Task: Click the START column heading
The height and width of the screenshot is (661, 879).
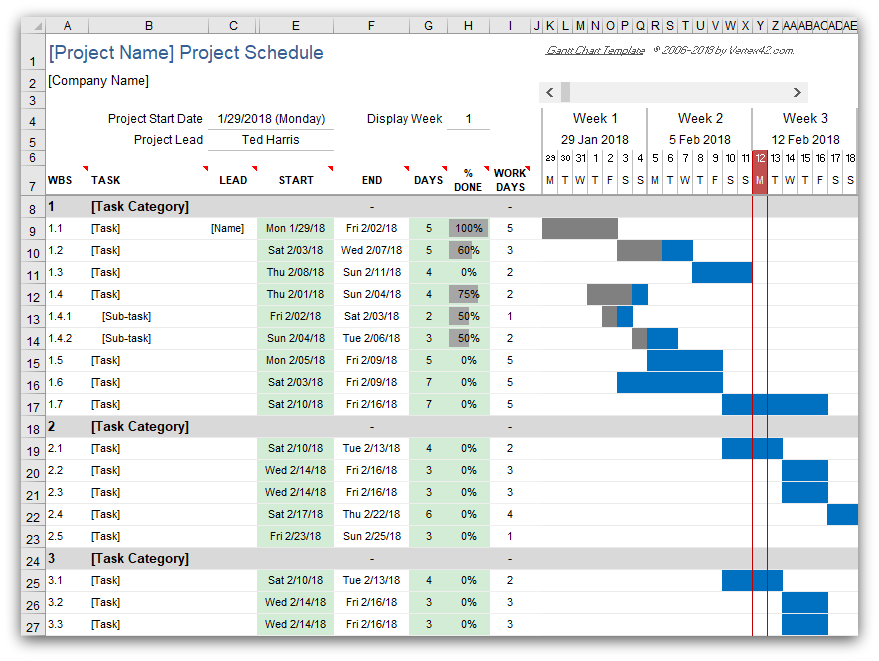Action: click(x=296, y=180)
